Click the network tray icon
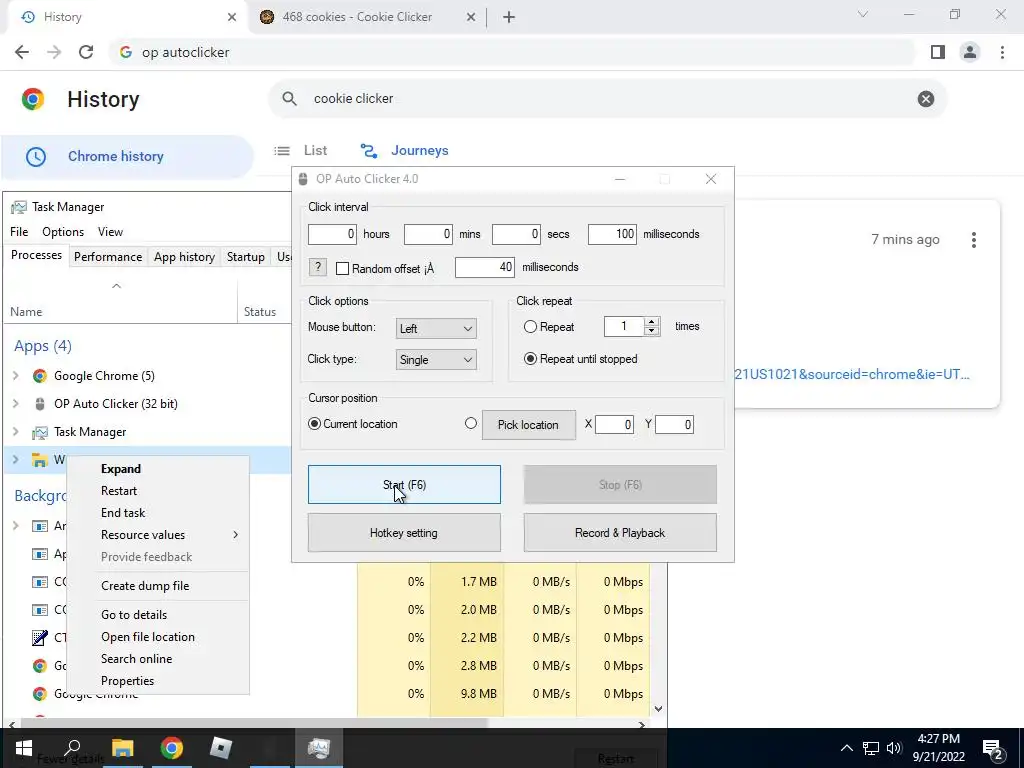This screenshot has height=768, width=1024. pos(871,748)
